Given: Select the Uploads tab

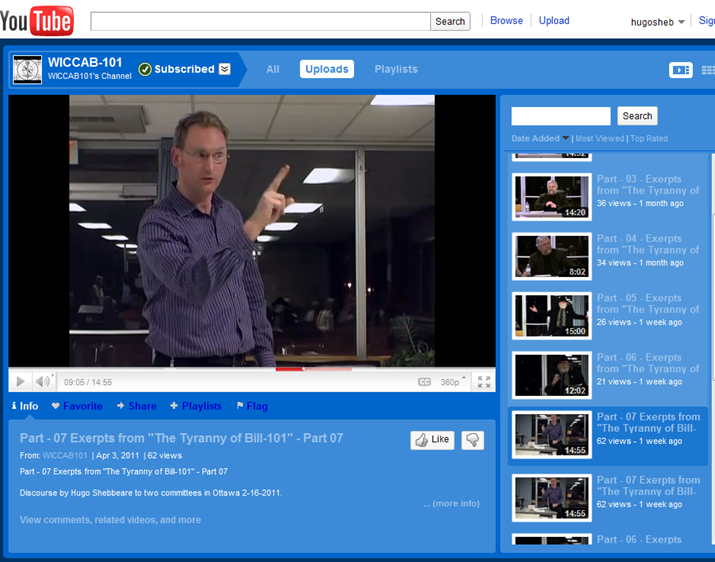Looking at the screenshot, I should coord(326,69).
